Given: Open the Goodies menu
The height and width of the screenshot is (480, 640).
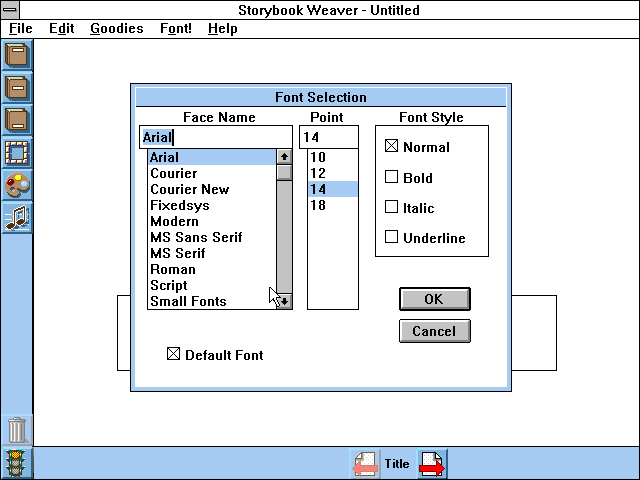Looking at the screenshot, I should coord(117,29).
